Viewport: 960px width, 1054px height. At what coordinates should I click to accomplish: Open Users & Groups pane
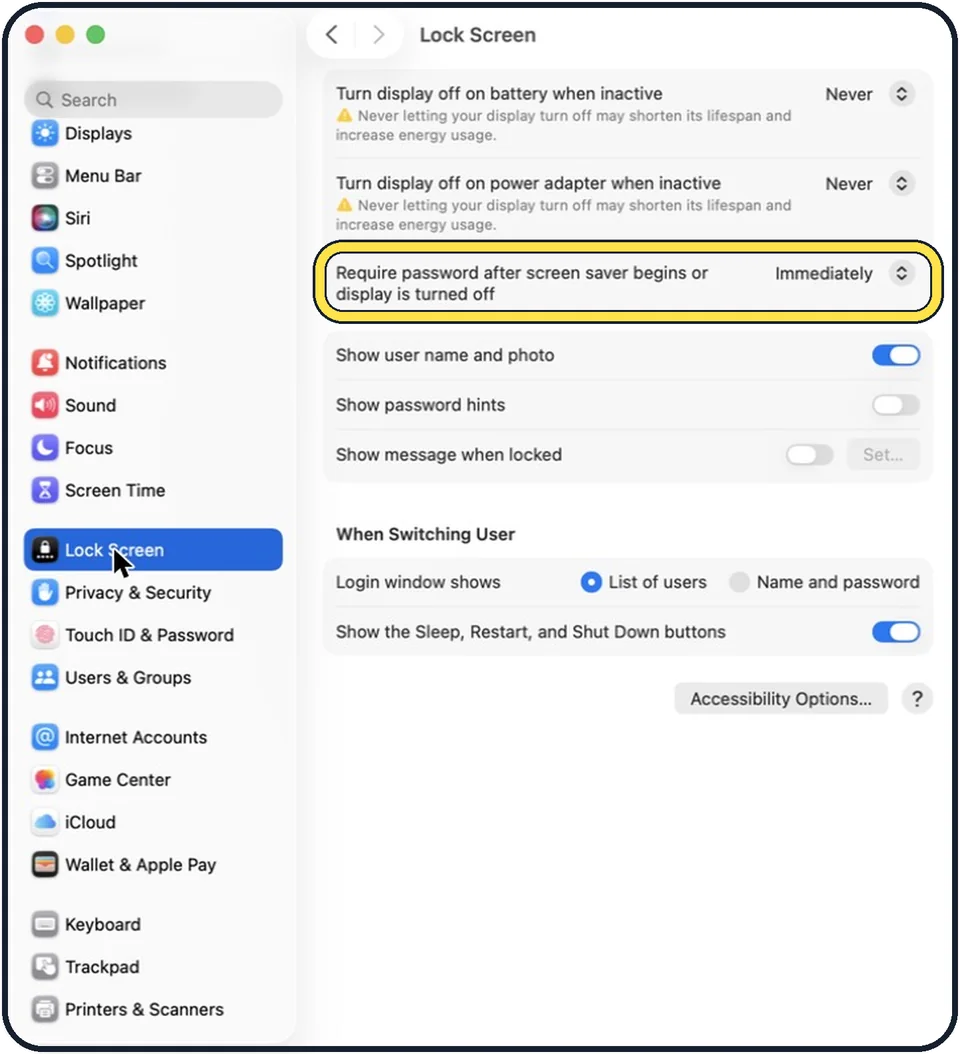pos(154,677)
